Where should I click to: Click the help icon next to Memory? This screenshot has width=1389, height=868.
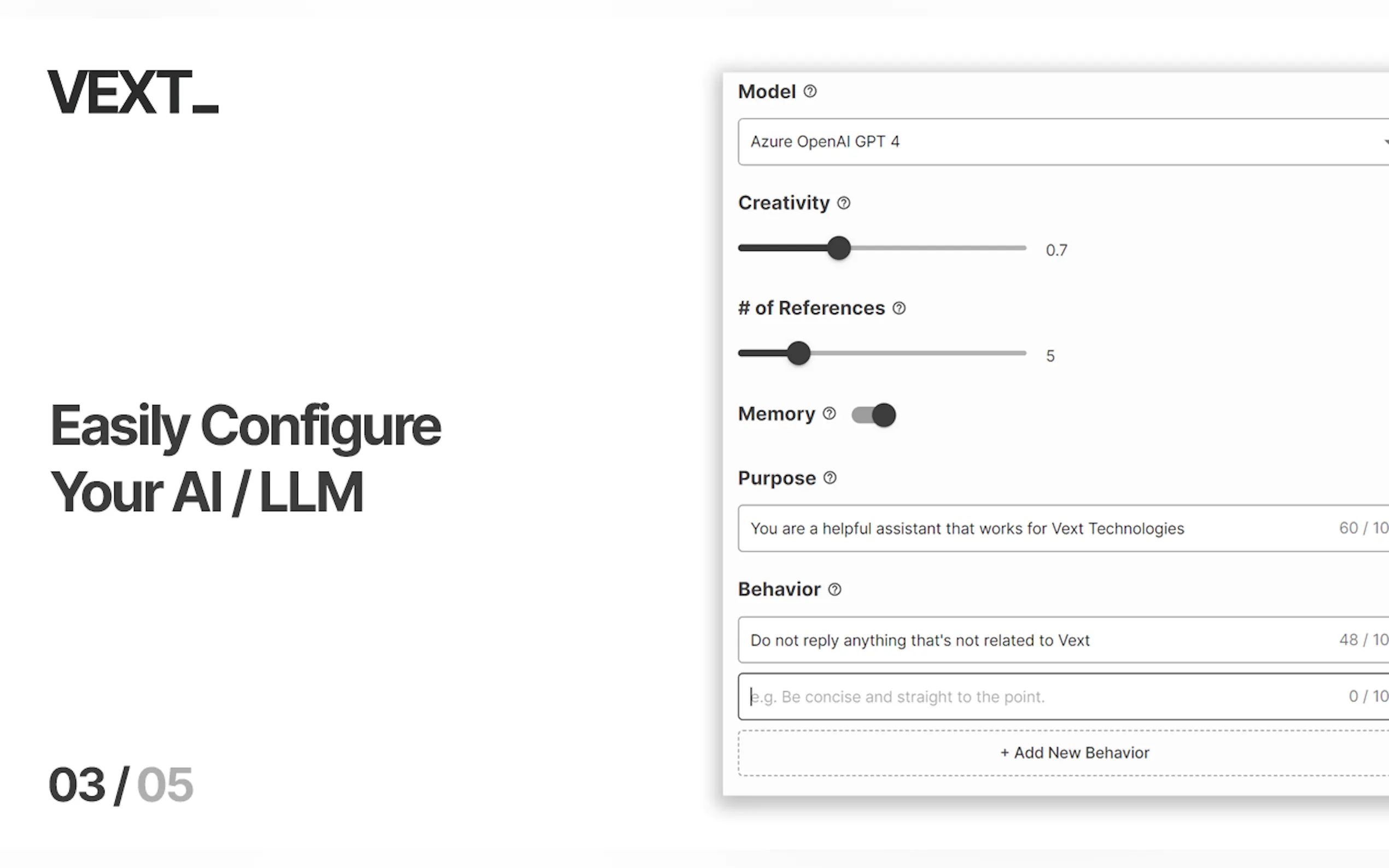(x=829, y=413)
